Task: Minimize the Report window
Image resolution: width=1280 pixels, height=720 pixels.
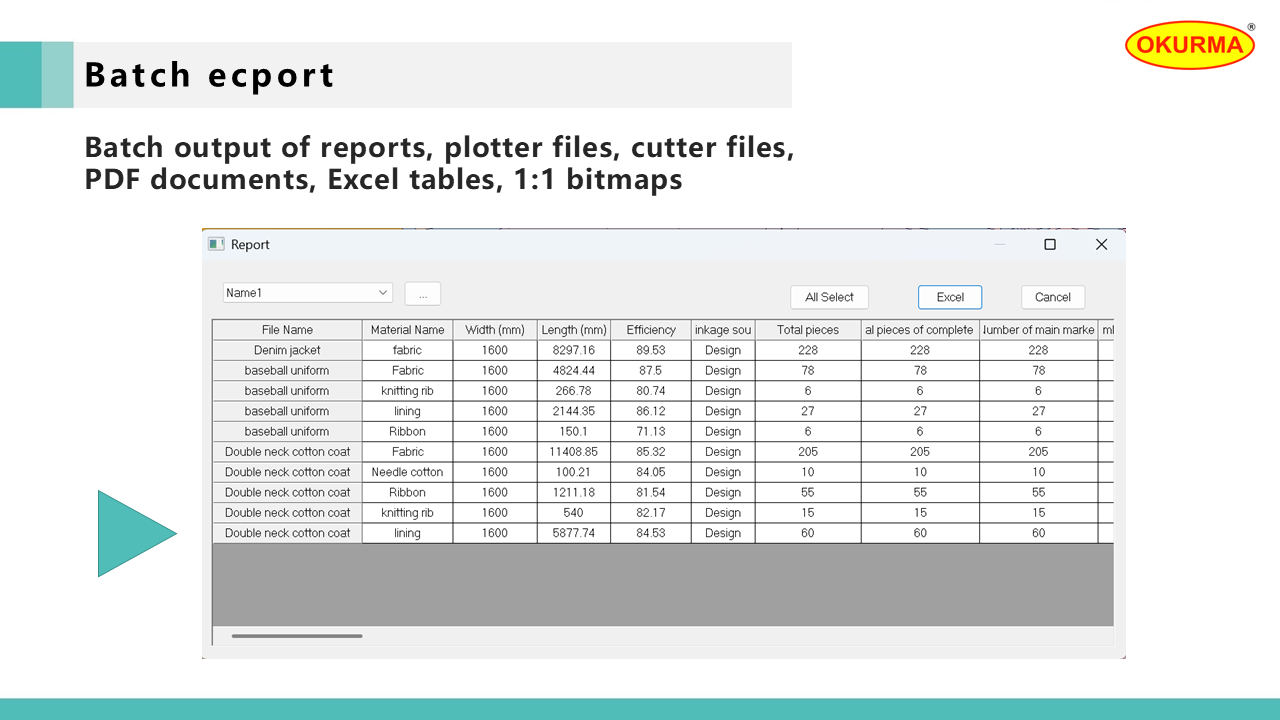Action: coord(1000,244)
